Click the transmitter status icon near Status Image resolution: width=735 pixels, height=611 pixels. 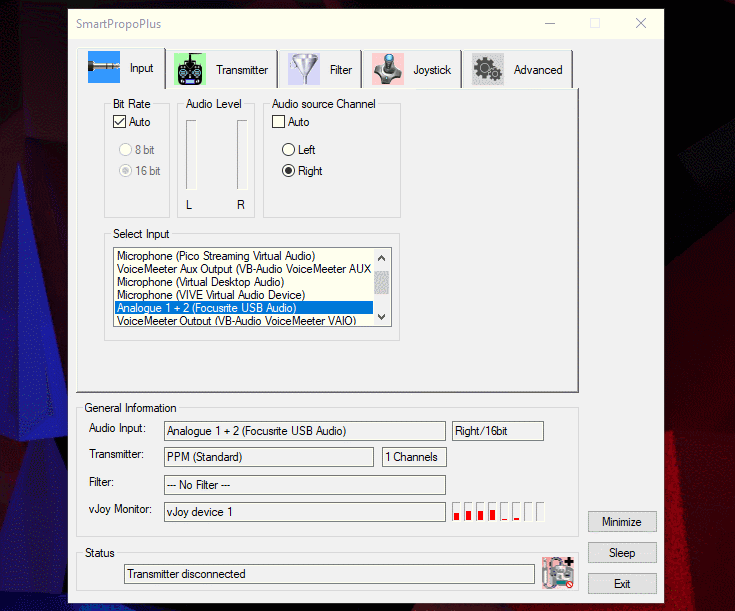coord(558,573)
